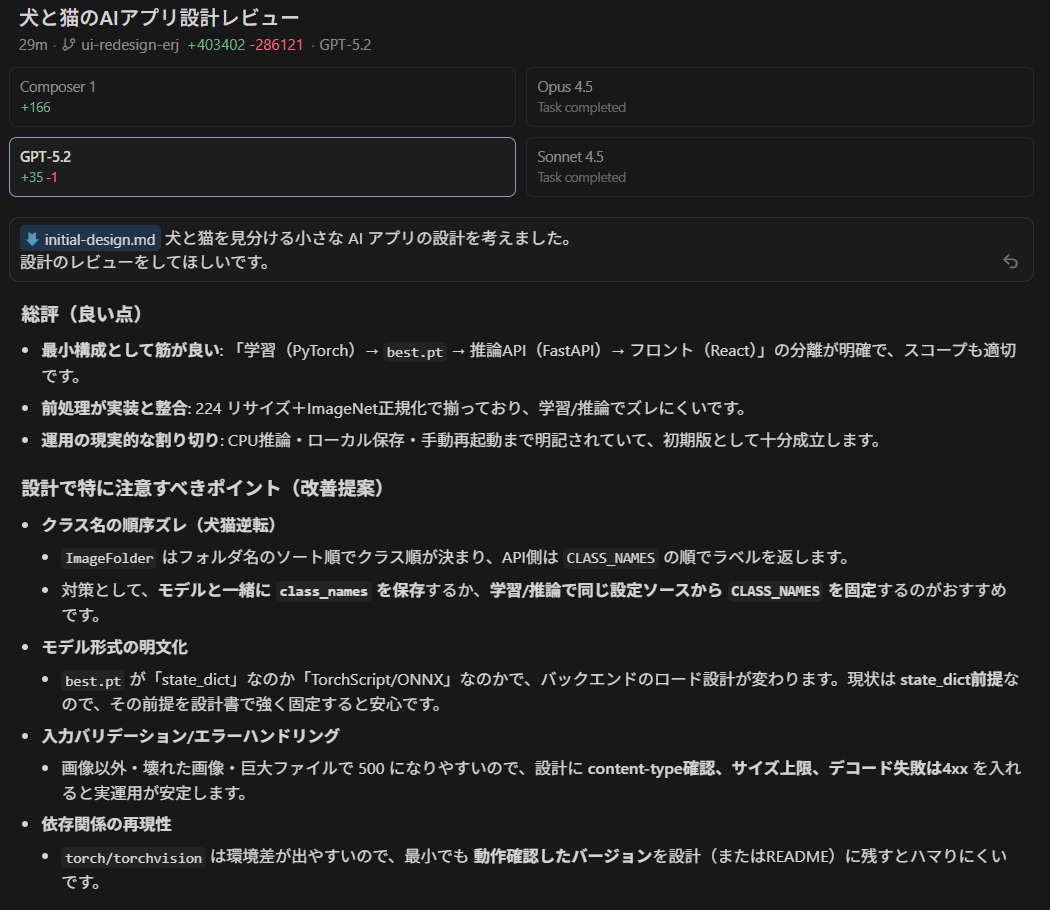Screen dimensions: 1050x910
Task: Click the torch/torchvision code snippet
Action: [x=132, y=857]
